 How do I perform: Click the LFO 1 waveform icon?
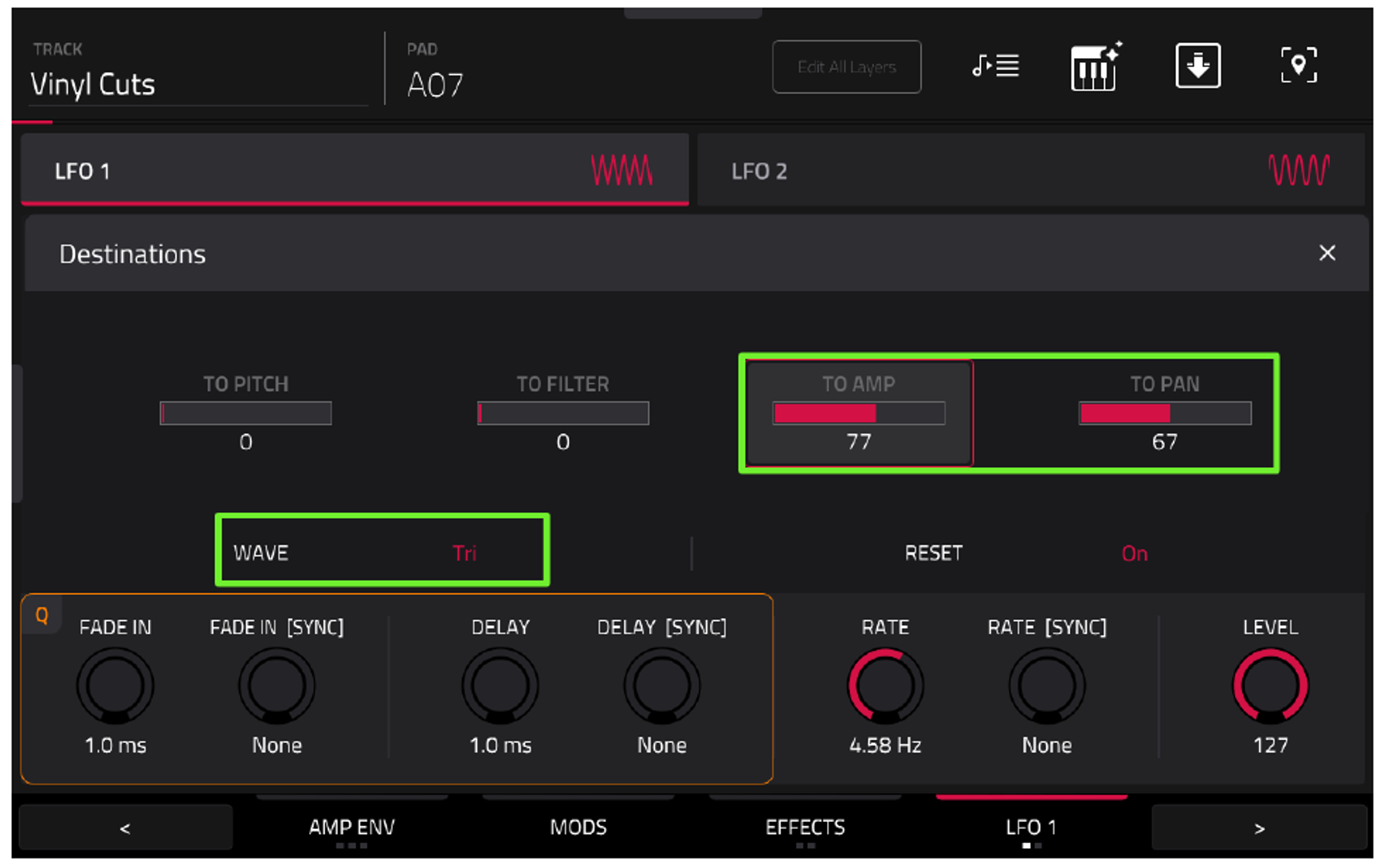coord(621,170)
